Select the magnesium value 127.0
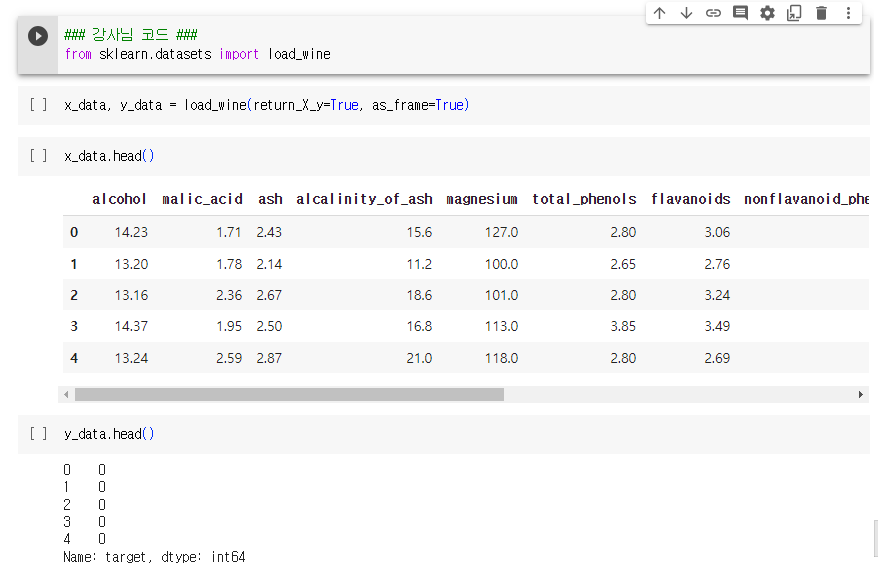The width and height of the screenshot is (878, 575). (501, 232)
